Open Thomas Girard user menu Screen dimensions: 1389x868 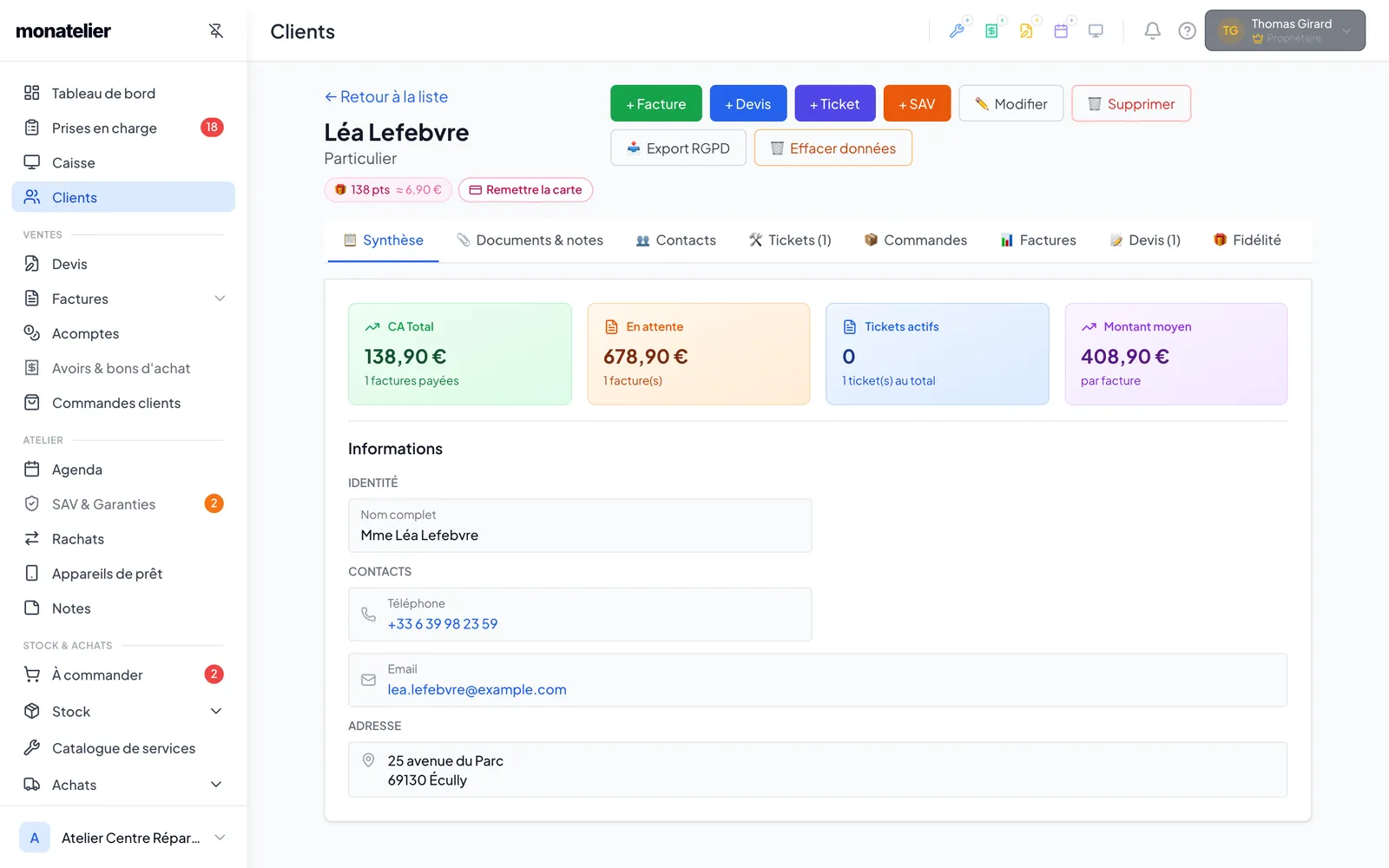[x=1285, y=30]
